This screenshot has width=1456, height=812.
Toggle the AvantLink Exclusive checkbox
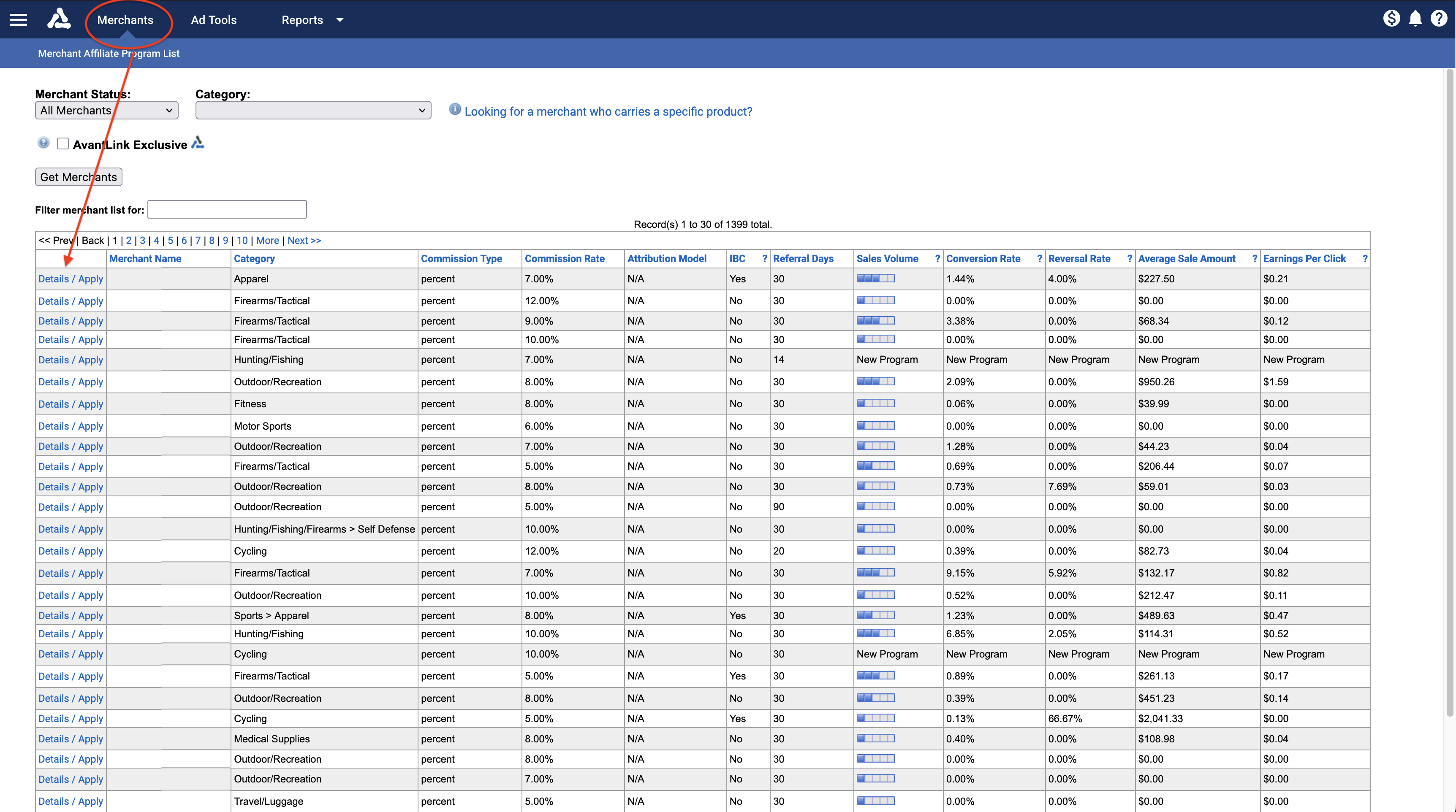pos(63,143)
